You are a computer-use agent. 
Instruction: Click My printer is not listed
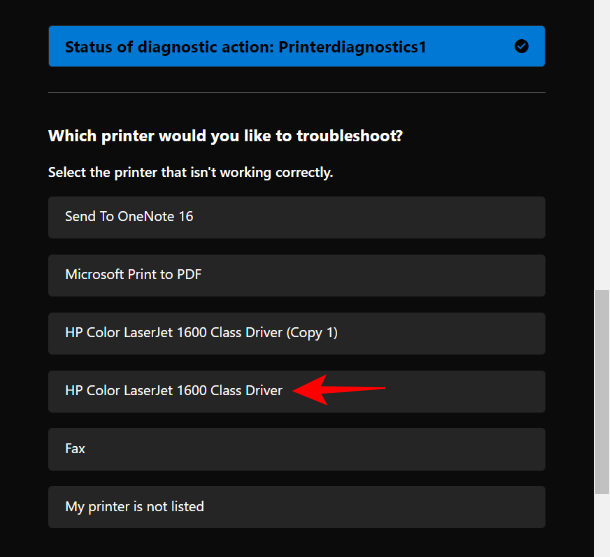(x=296, y=507)
